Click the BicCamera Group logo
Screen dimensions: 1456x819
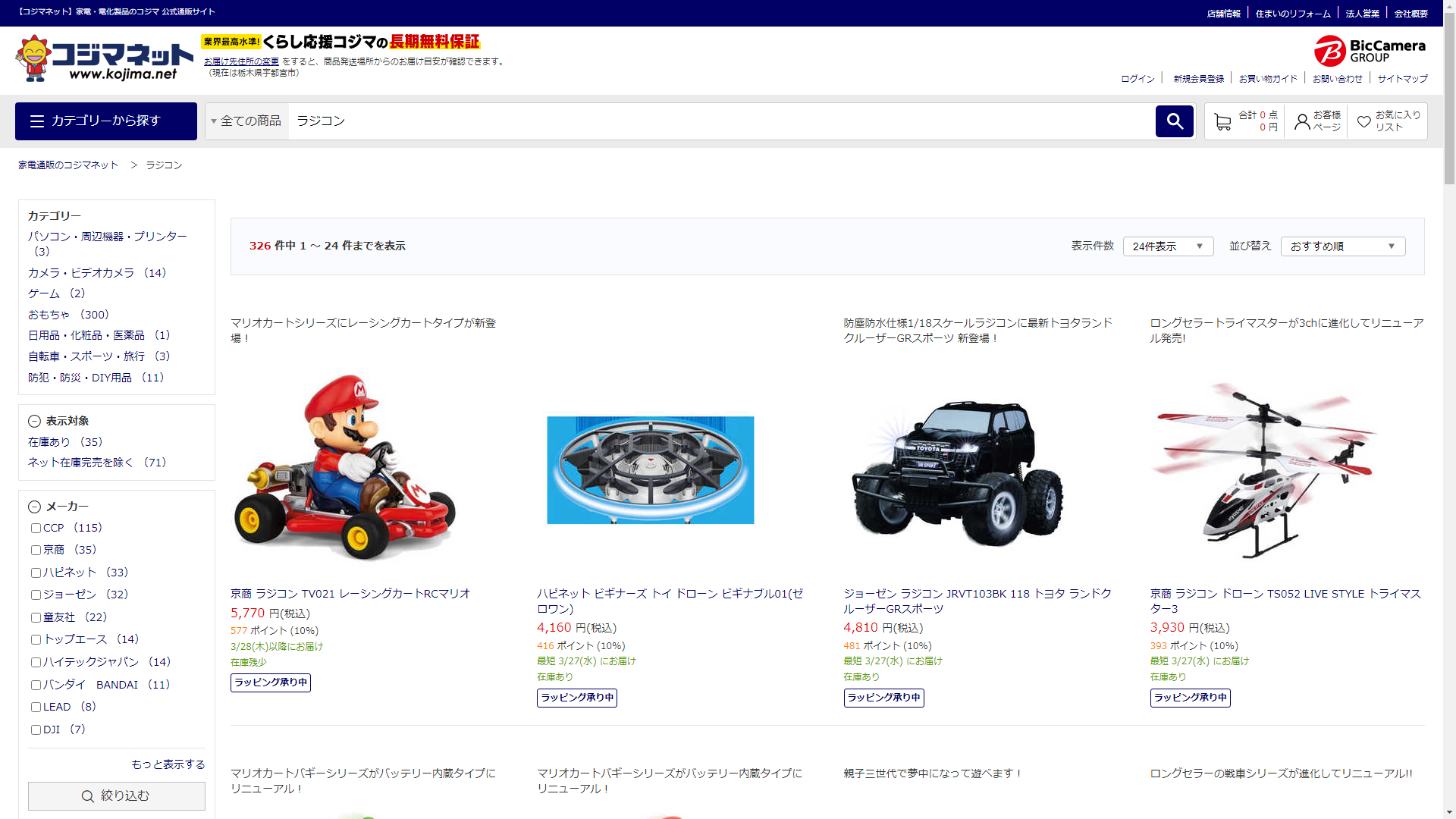pyautogui.click(x=1370, y=51)
